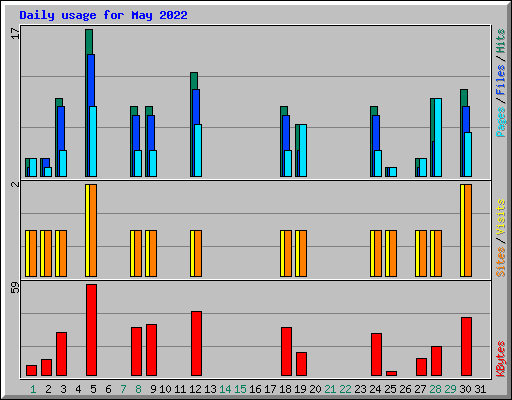
Task: Click day label "24" on the x-axis
Action: click(375, 389)
